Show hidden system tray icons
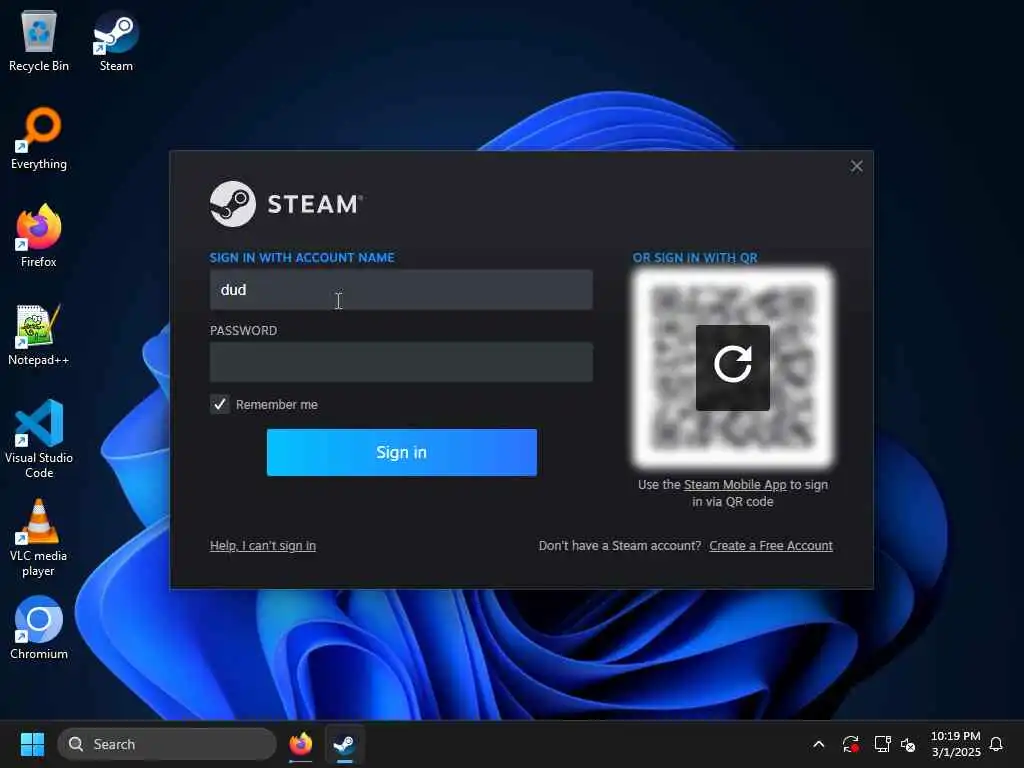This screenshot has width=1024, height=768. [818, 744]
